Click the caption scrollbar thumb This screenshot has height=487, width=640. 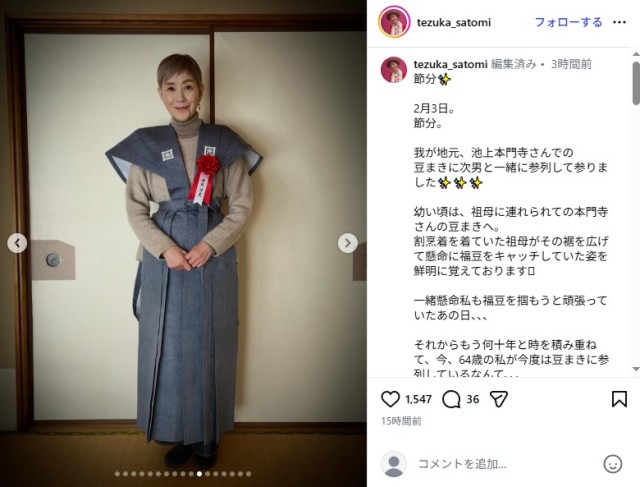click(636, 83)
